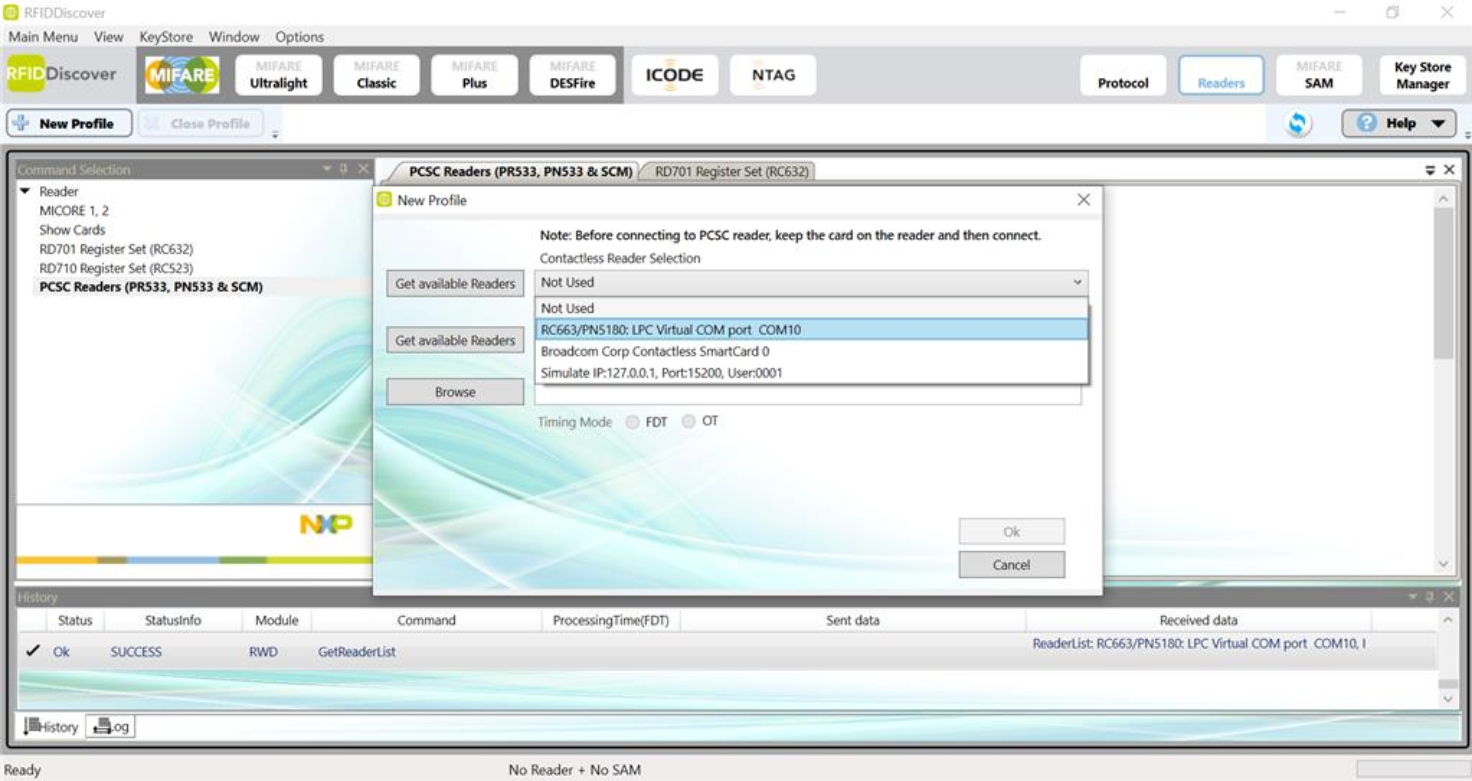Open the Contactless Reader Selection dropdown

point(1077,282)
